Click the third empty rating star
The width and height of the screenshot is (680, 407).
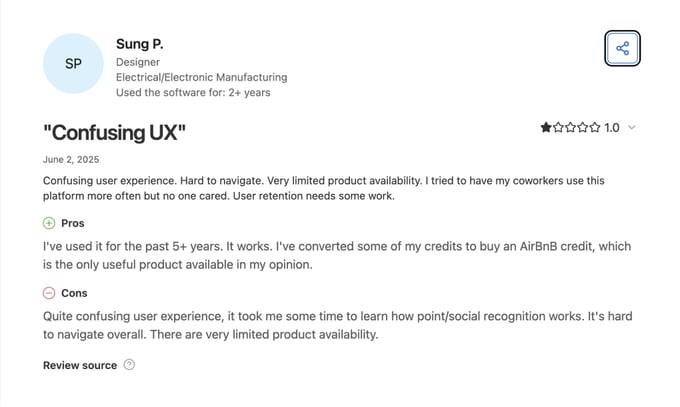571,128
